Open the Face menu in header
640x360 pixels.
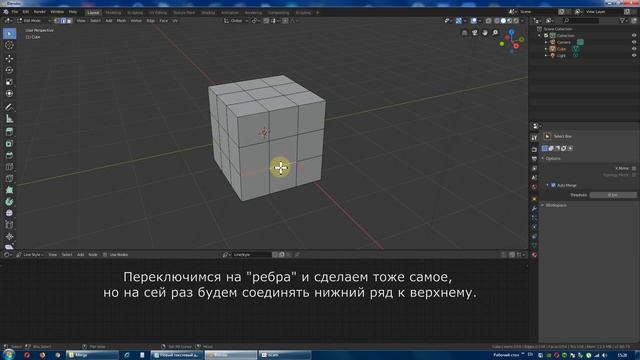point(163,20)
